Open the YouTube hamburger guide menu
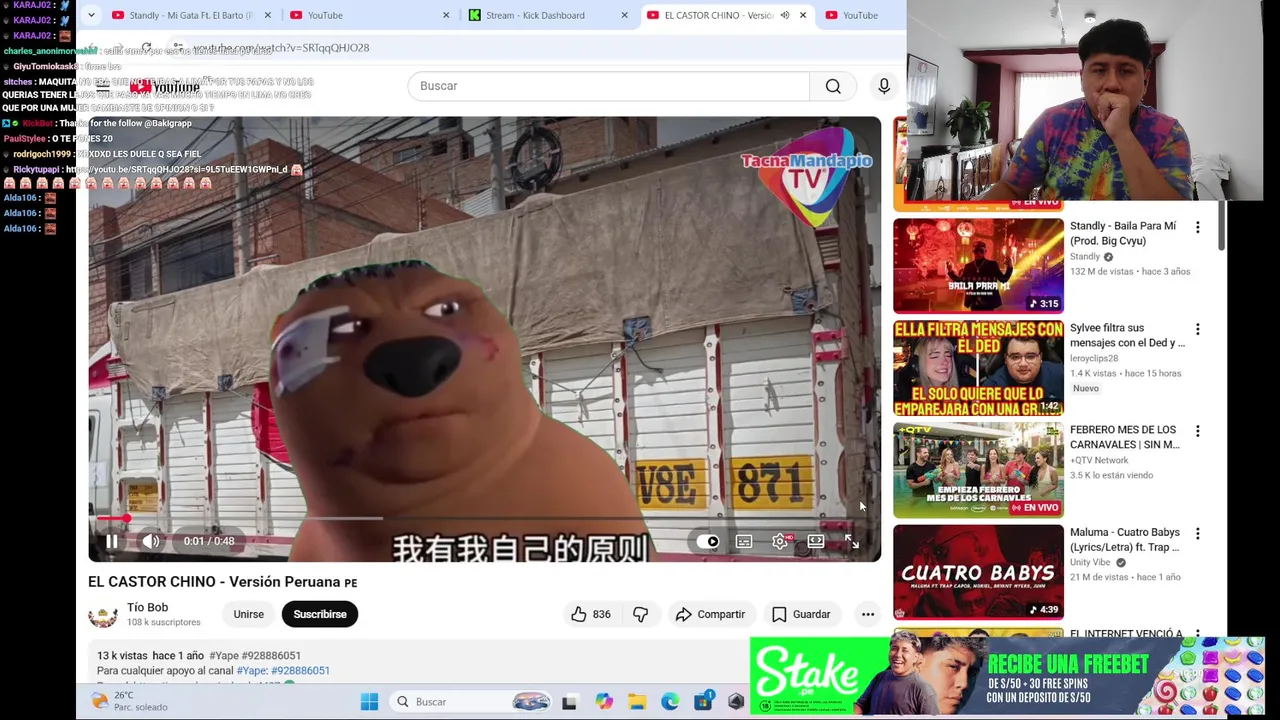Screen dimensions: 1280x720 coord(102,87)
